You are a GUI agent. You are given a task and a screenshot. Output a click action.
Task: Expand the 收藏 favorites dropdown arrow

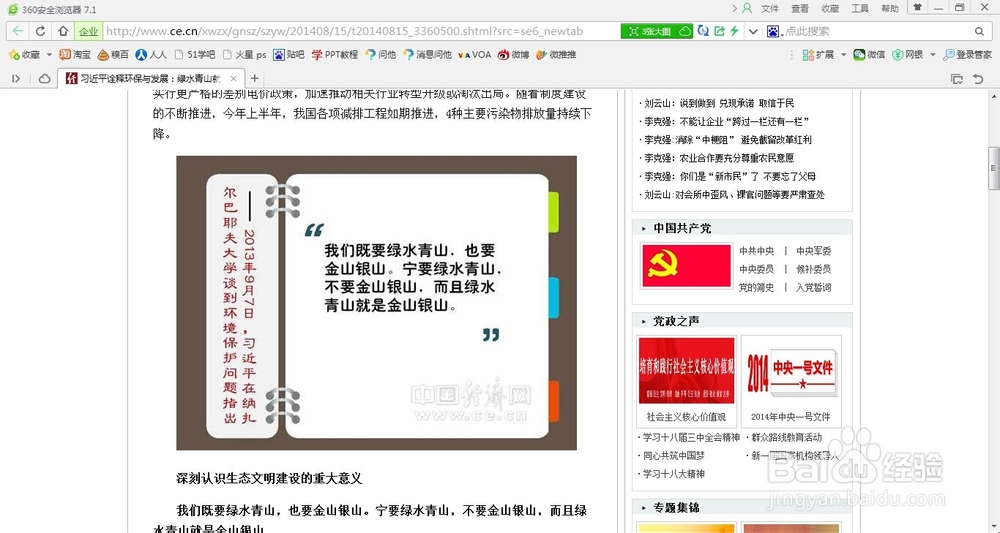pos(49,55)
